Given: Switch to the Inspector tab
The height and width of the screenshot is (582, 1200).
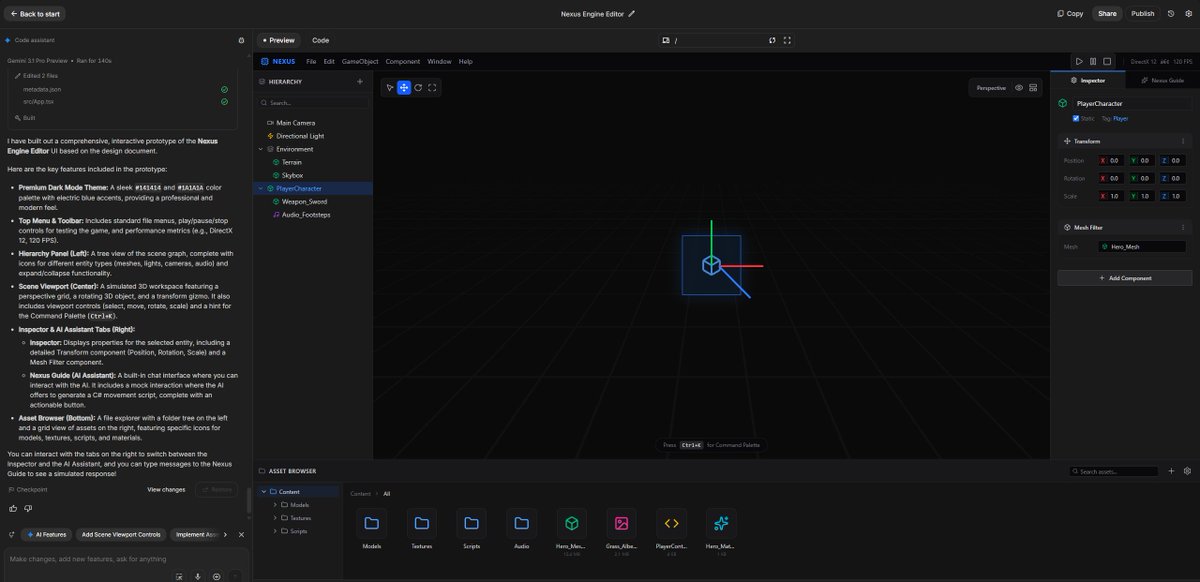Looking at the screenshot, I should pyautogui.click(x=1088, y=80).
